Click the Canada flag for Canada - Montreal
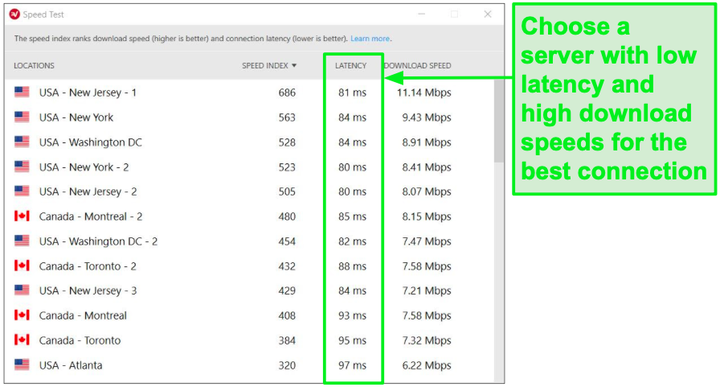The width and height of the screenshot is (720, 387). tap(22, 315)
